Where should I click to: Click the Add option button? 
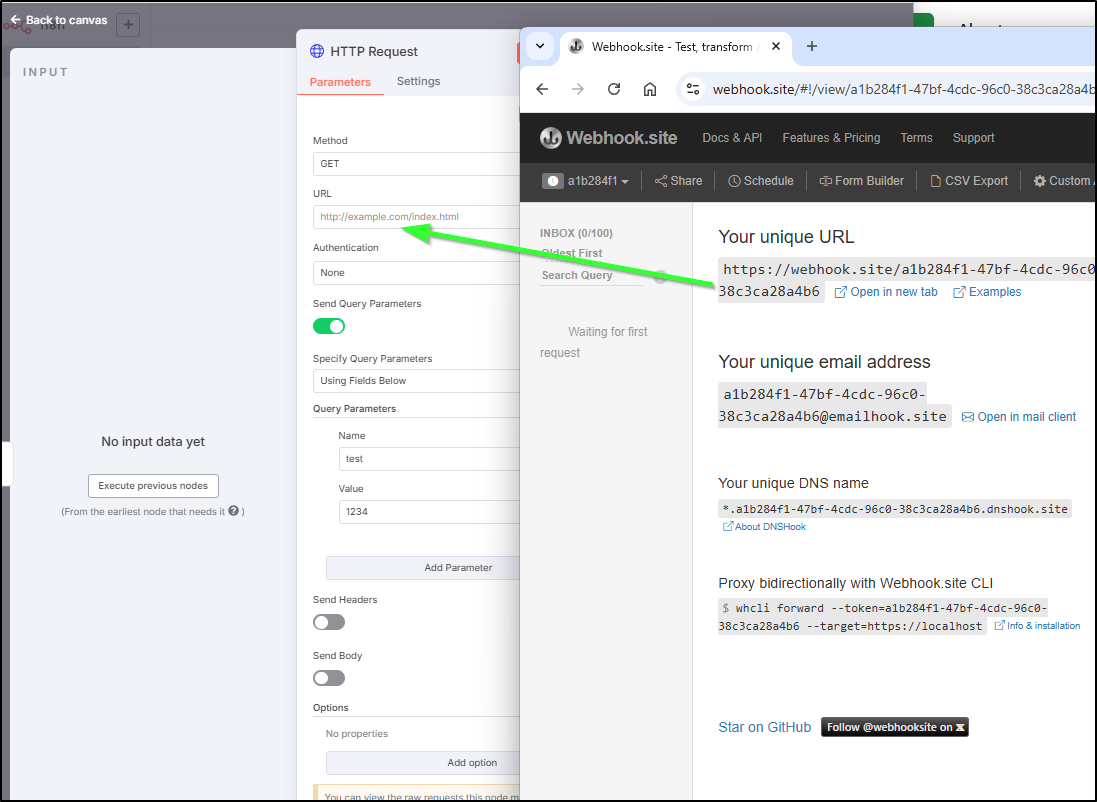point(423,763)
